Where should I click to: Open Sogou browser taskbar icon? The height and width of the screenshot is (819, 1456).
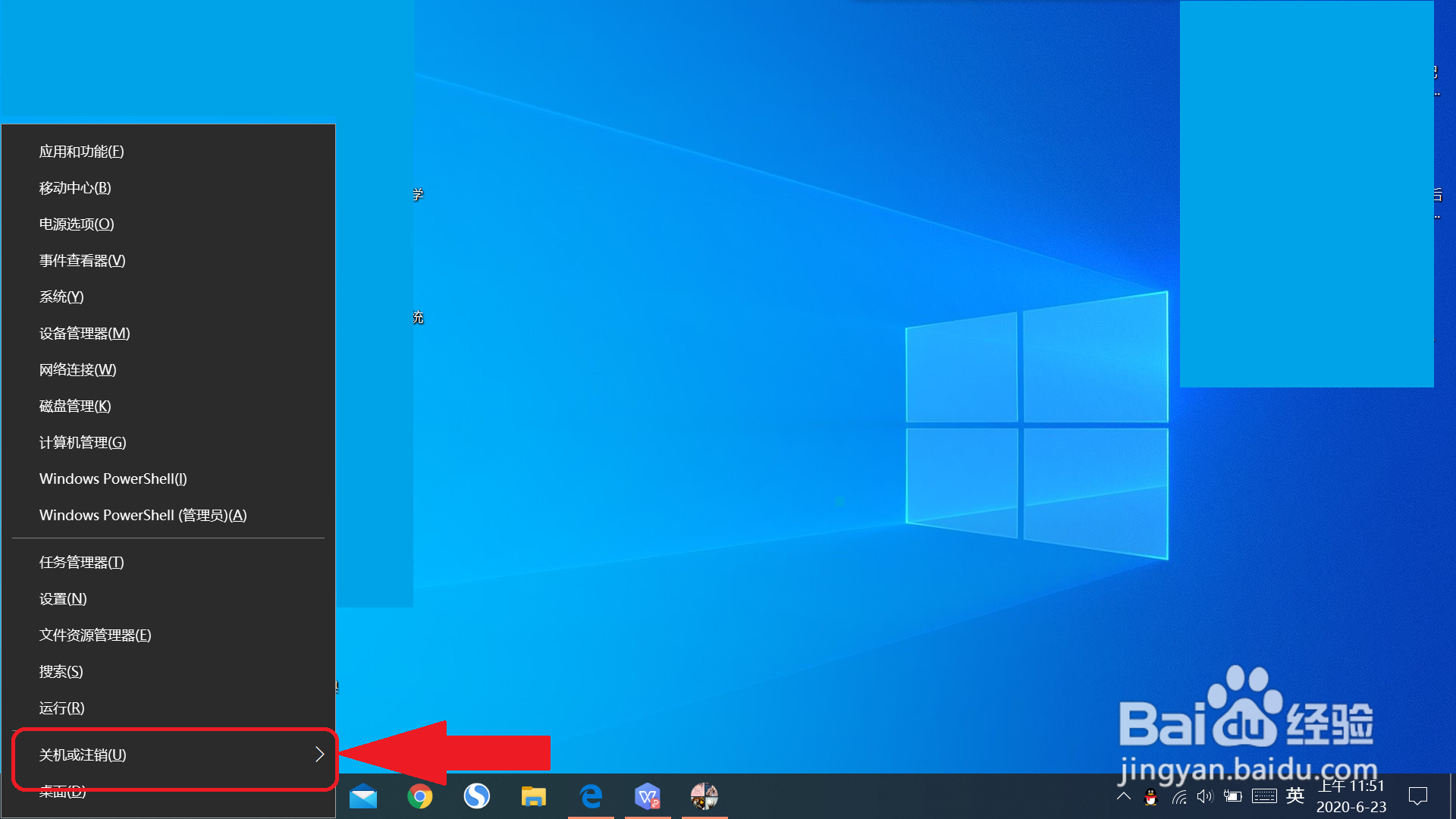pos(477,796)
